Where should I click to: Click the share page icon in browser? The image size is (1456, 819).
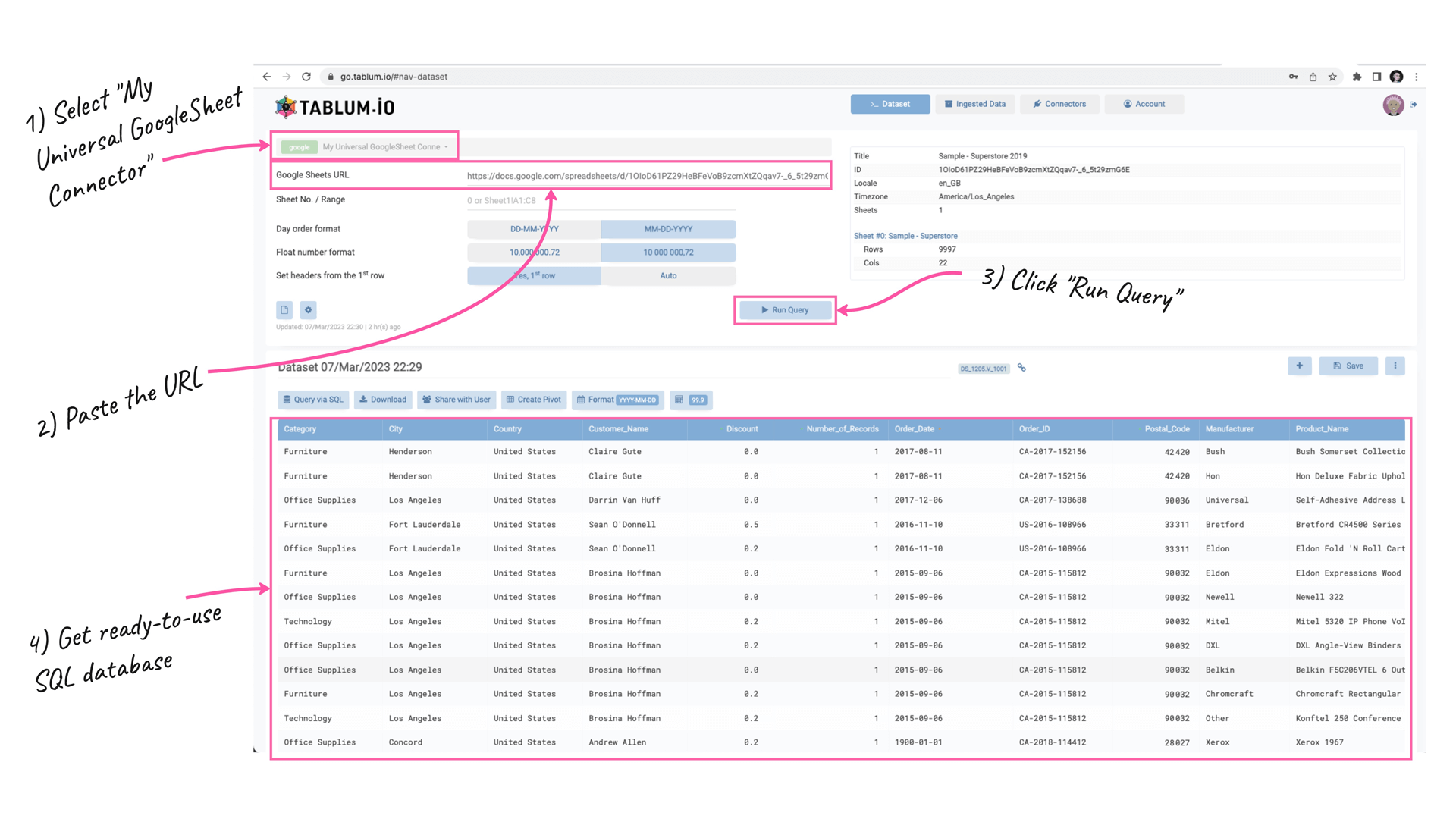pos(1313,77)
